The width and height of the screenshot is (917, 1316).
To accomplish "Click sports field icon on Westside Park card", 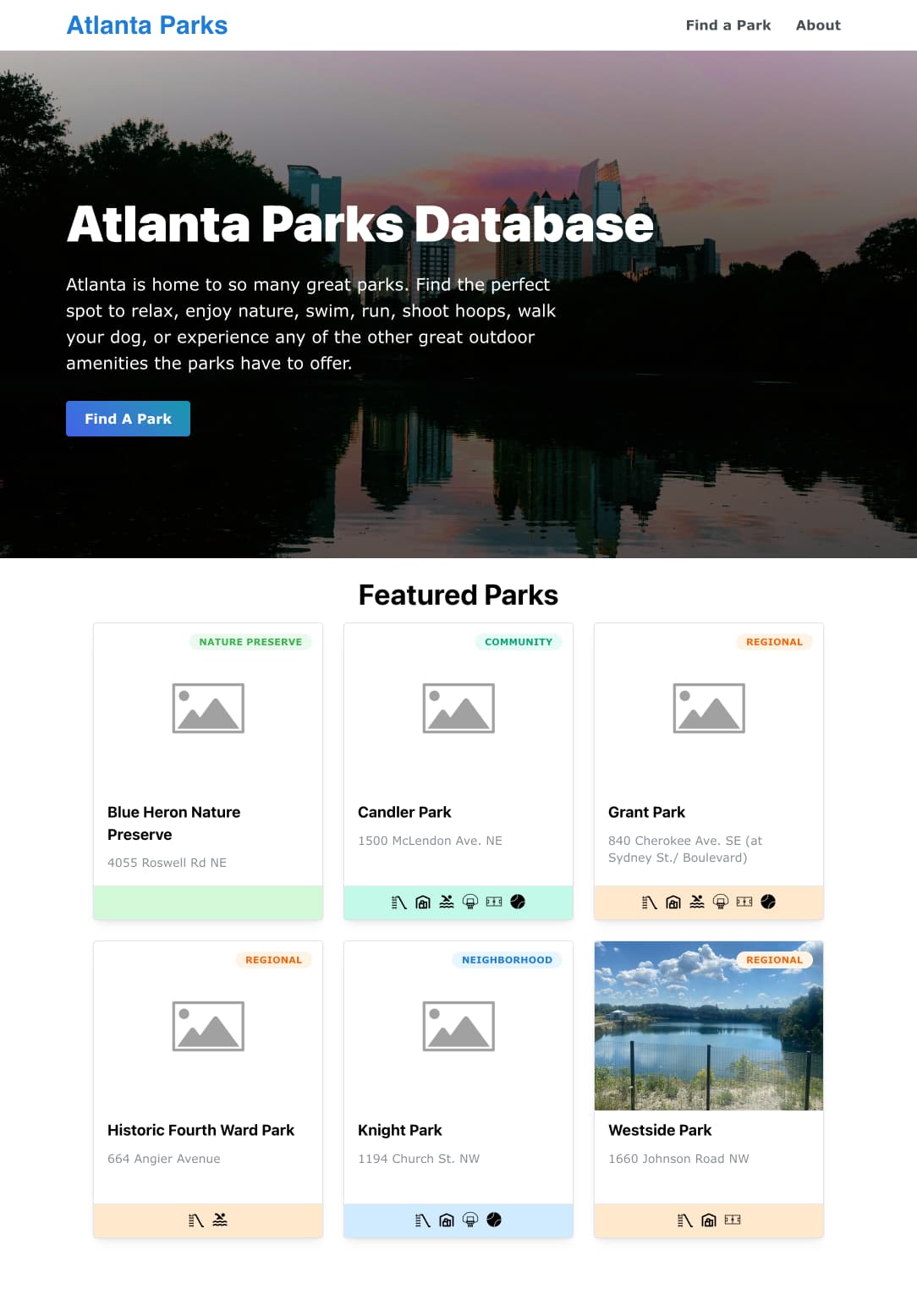I will (733, 1220).
